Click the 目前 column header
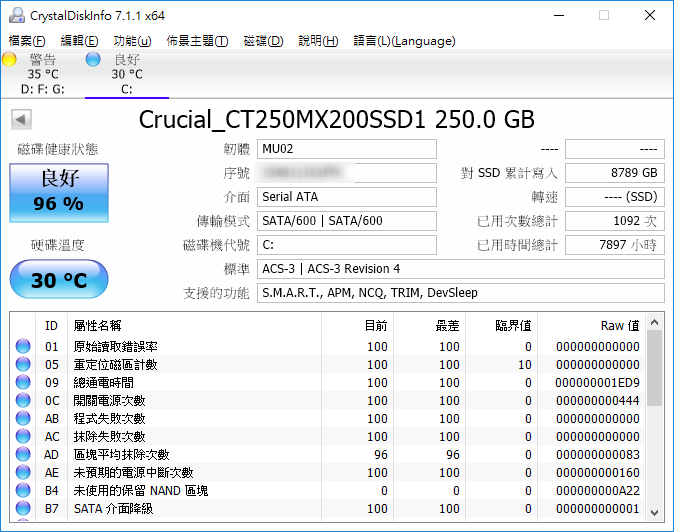The image size is (674, 532). [357, 326]
